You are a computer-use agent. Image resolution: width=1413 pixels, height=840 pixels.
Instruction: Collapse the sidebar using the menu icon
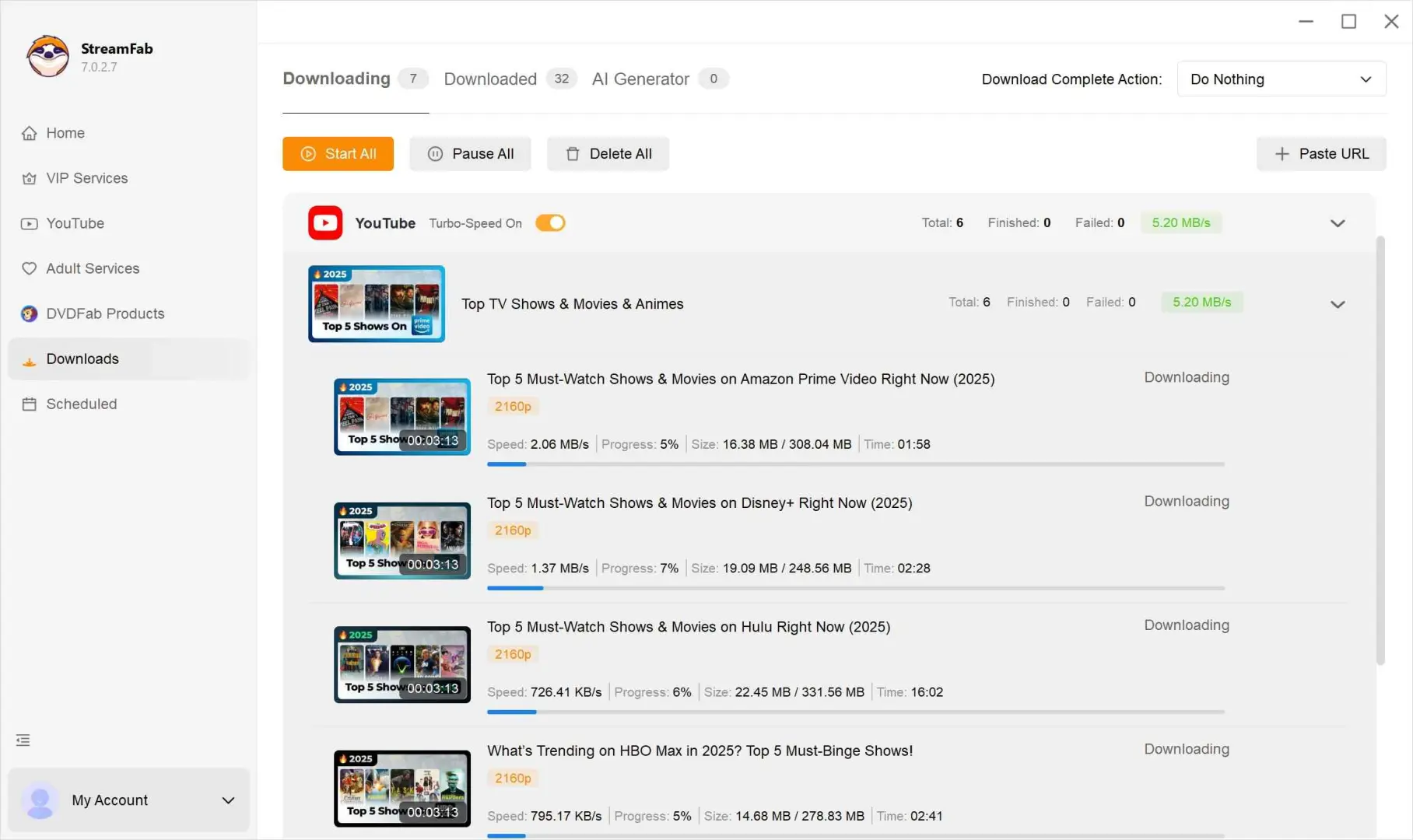(23, 740)
